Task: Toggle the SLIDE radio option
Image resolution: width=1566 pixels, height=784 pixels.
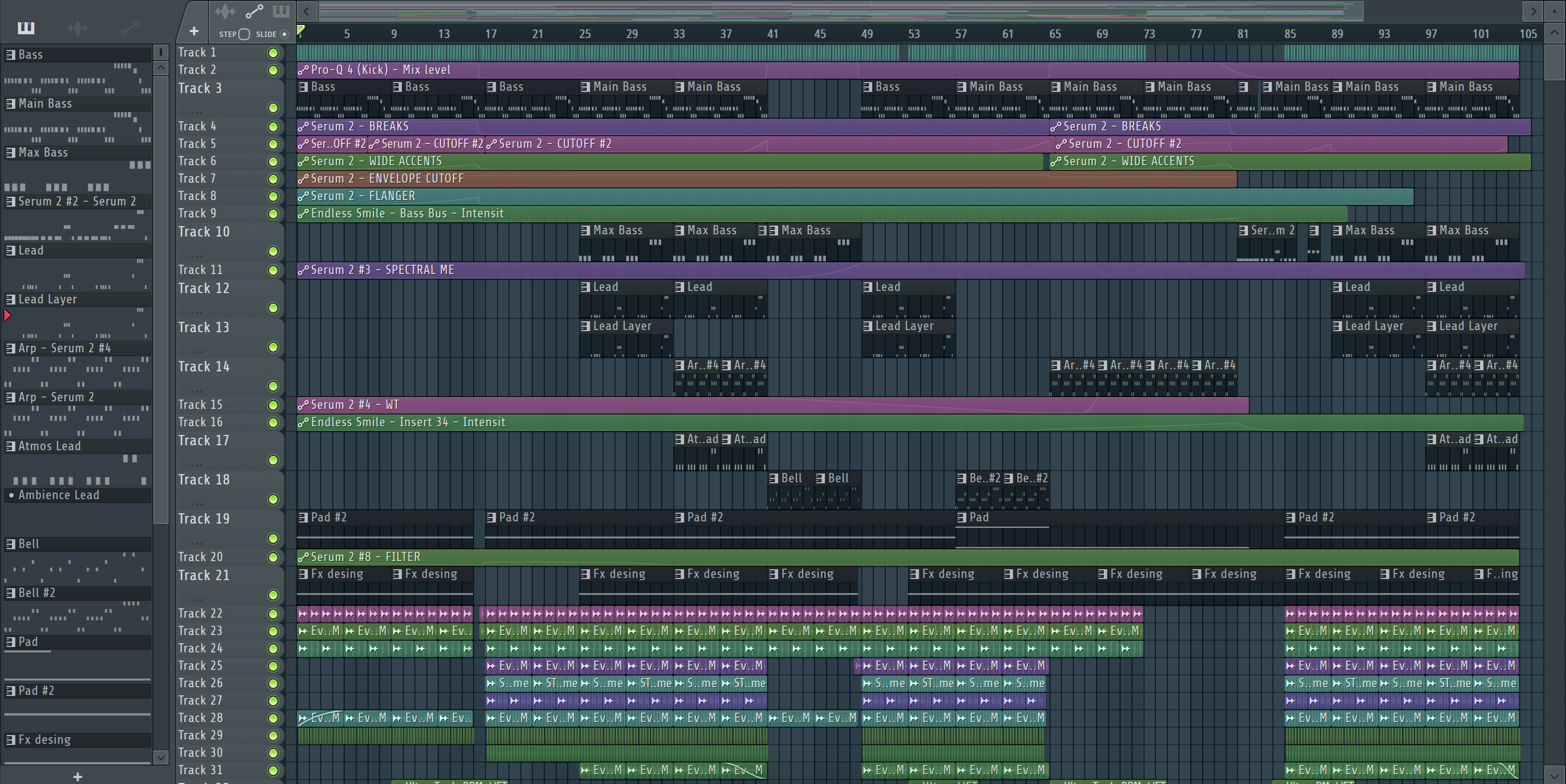Action: pyautogui.click(x=284, y=34)
